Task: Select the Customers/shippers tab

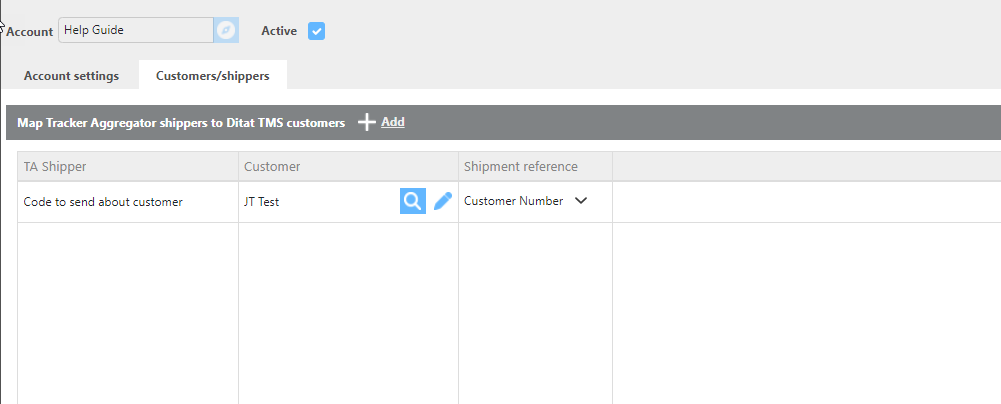Action: coord(213,76)
